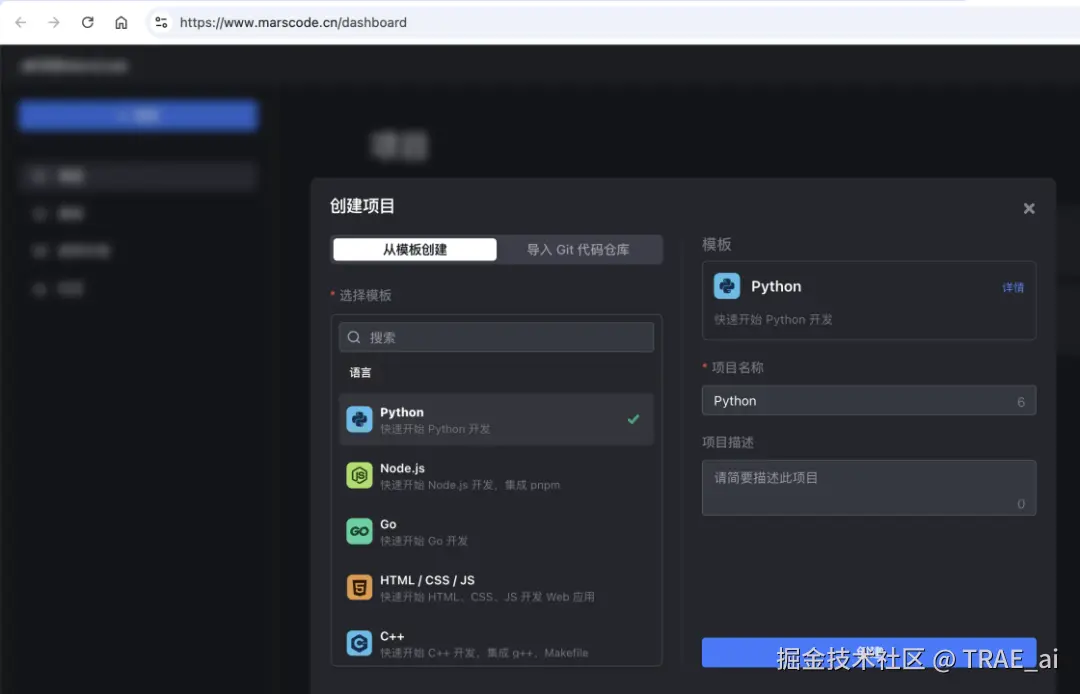Switch to the 从模板创建 tab
Screen dimensions: 1080x694
coord(414,249)
